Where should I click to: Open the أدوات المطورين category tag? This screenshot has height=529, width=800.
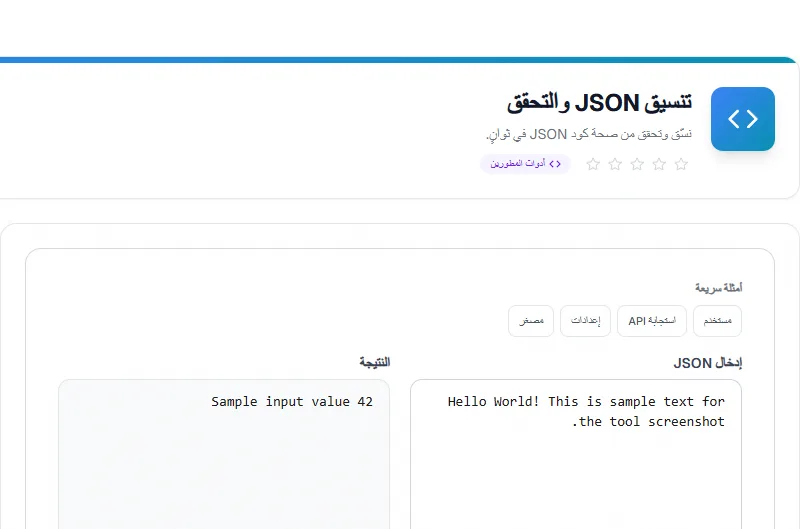pyautogui.click(x=526, y=164)
